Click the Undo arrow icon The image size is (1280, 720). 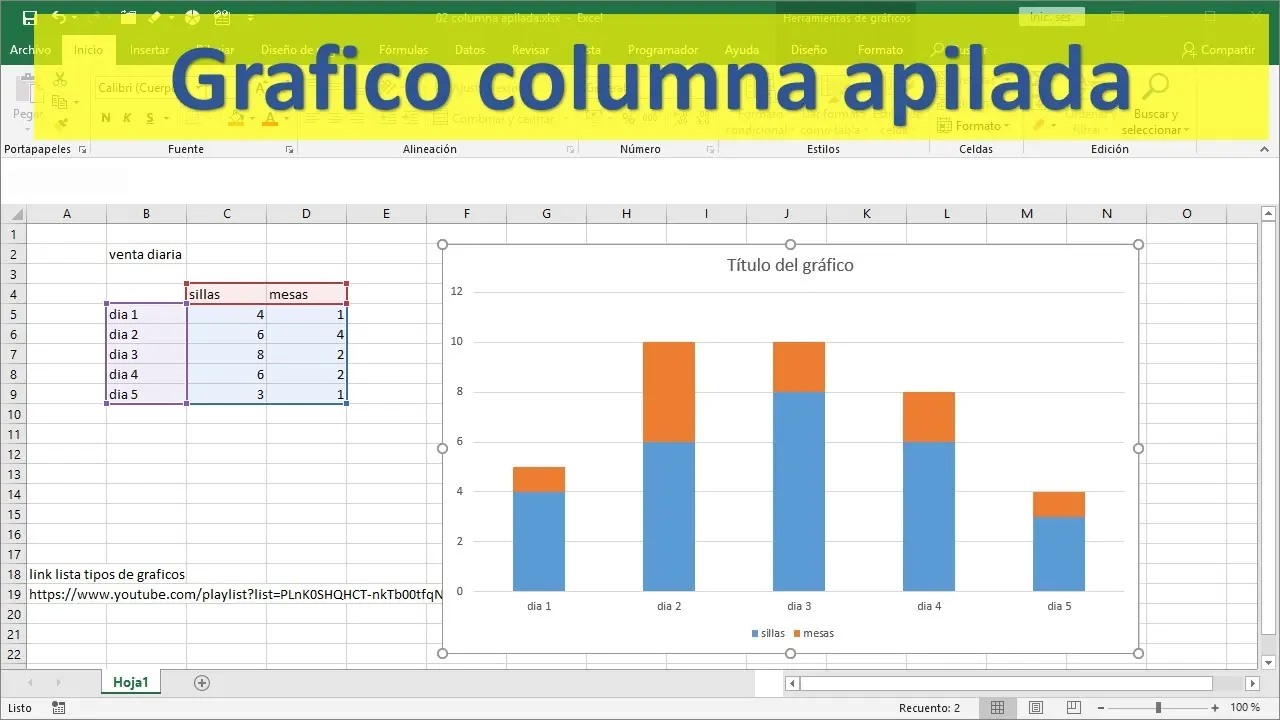point(59,17)
